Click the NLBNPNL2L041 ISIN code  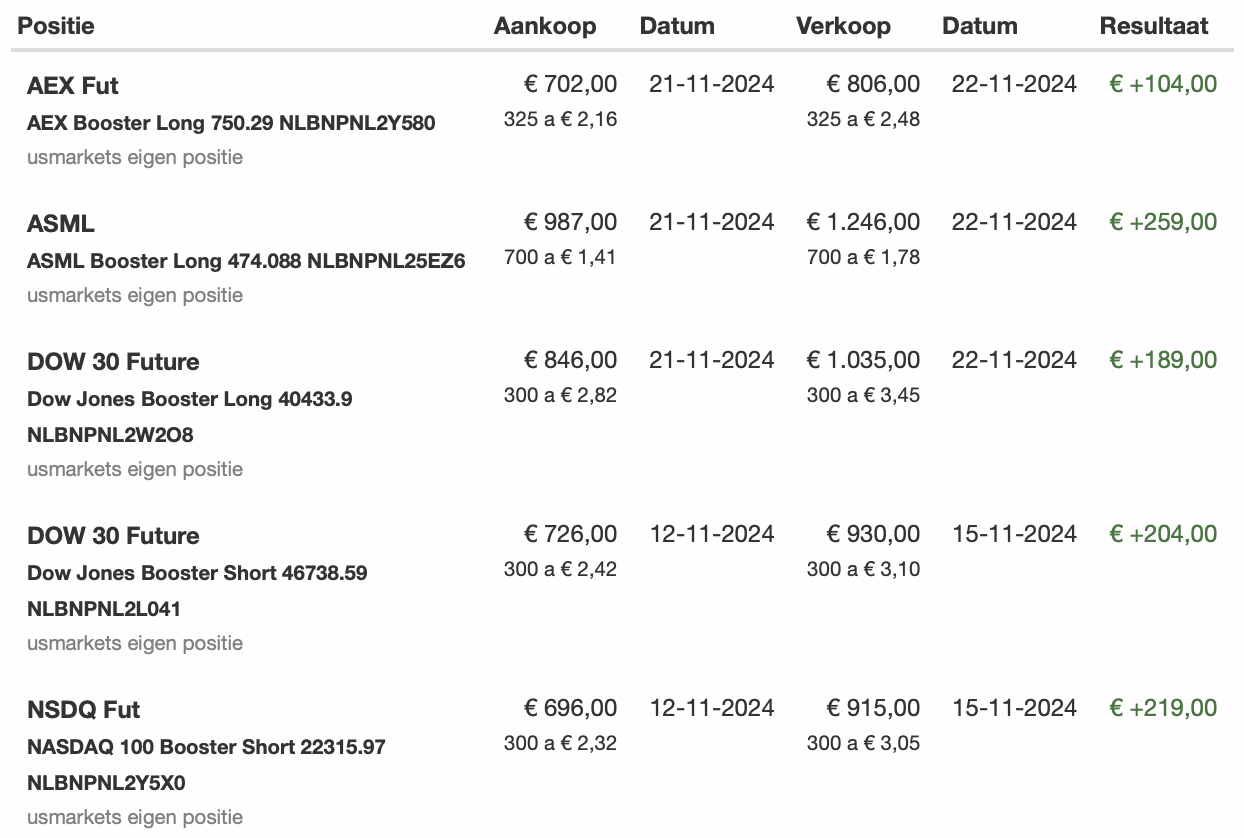pyautogui.click(x=104, y=609)
